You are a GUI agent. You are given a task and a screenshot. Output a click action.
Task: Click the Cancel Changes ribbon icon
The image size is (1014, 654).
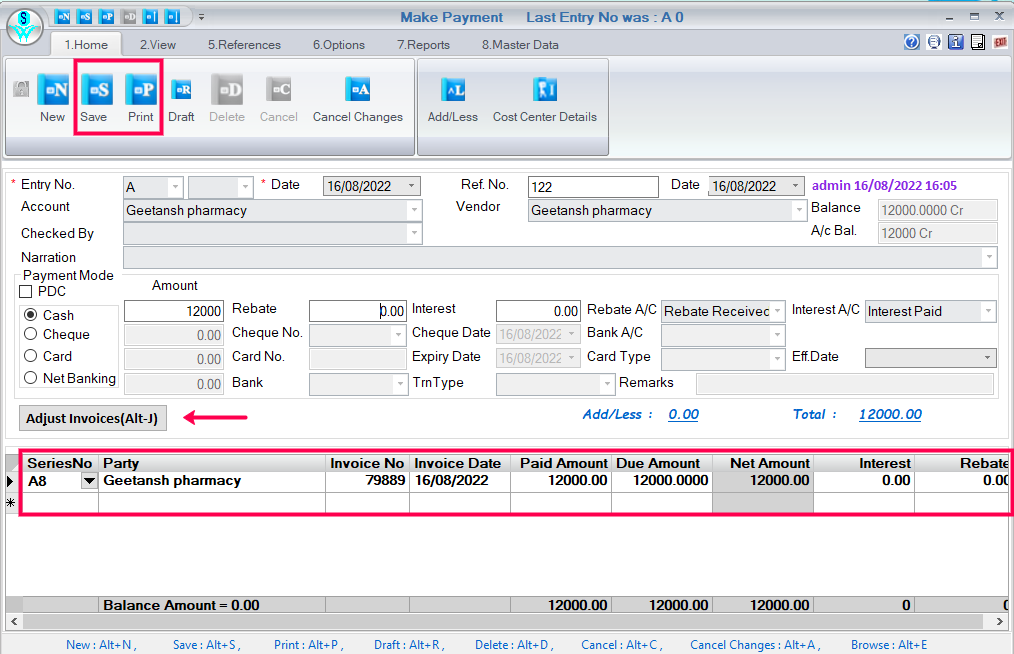coord(358,89)
